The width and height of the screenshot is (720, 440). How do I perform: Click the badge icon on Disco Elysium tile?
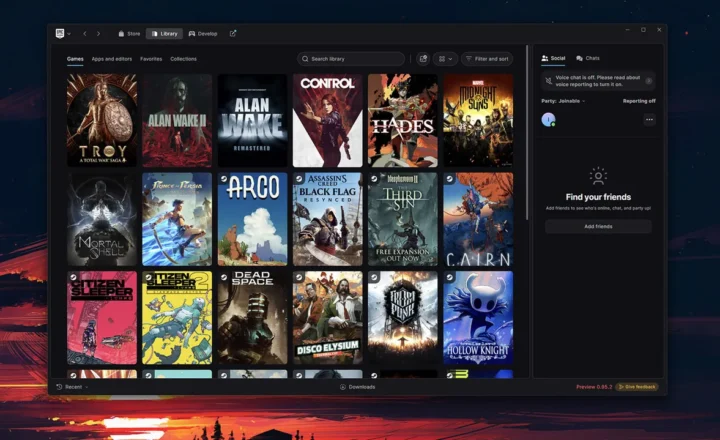tap(299, 277)
